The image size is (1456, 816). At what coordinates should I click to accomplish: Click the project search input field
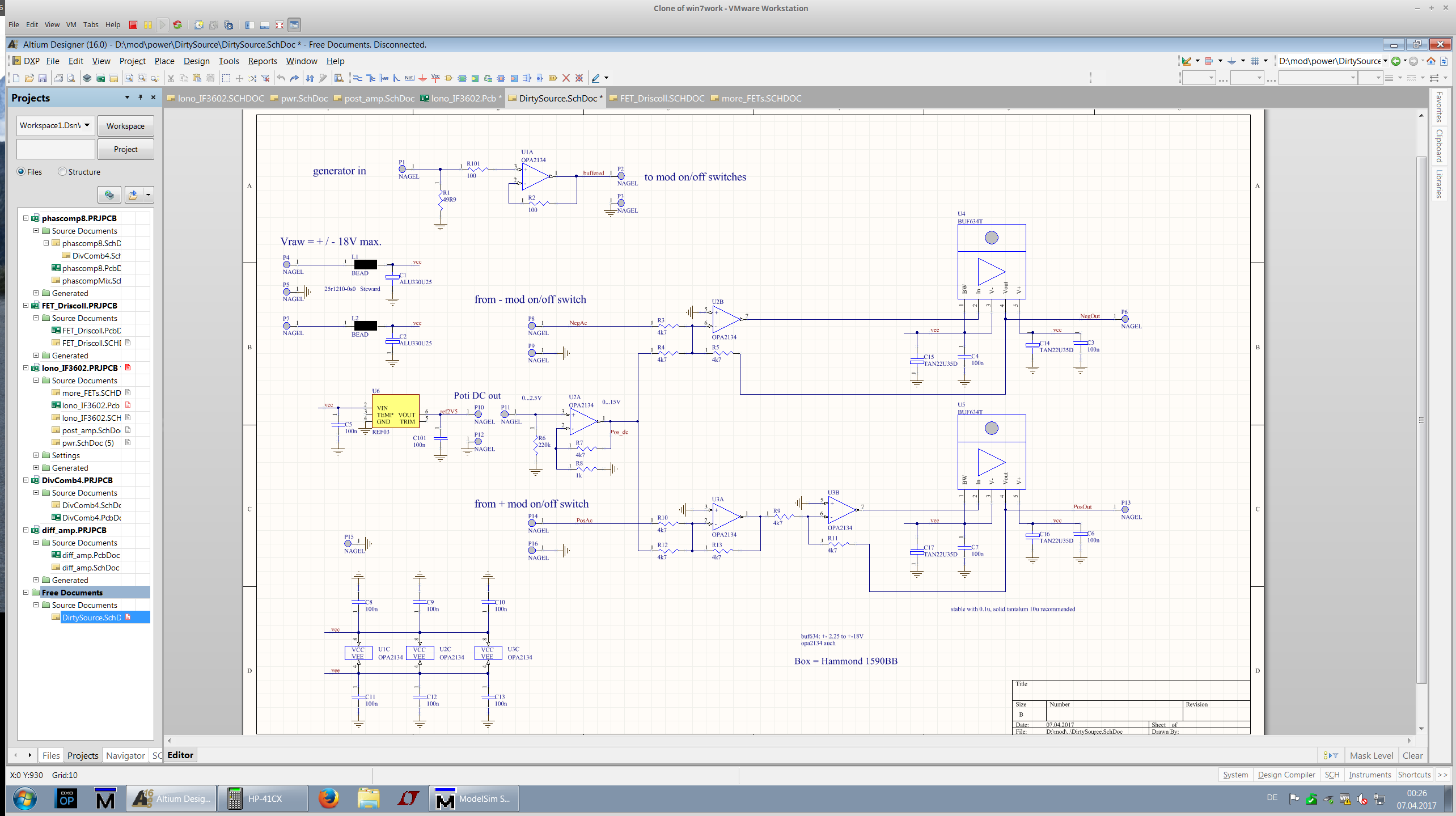pyautogui.click(x=56, y=149)
